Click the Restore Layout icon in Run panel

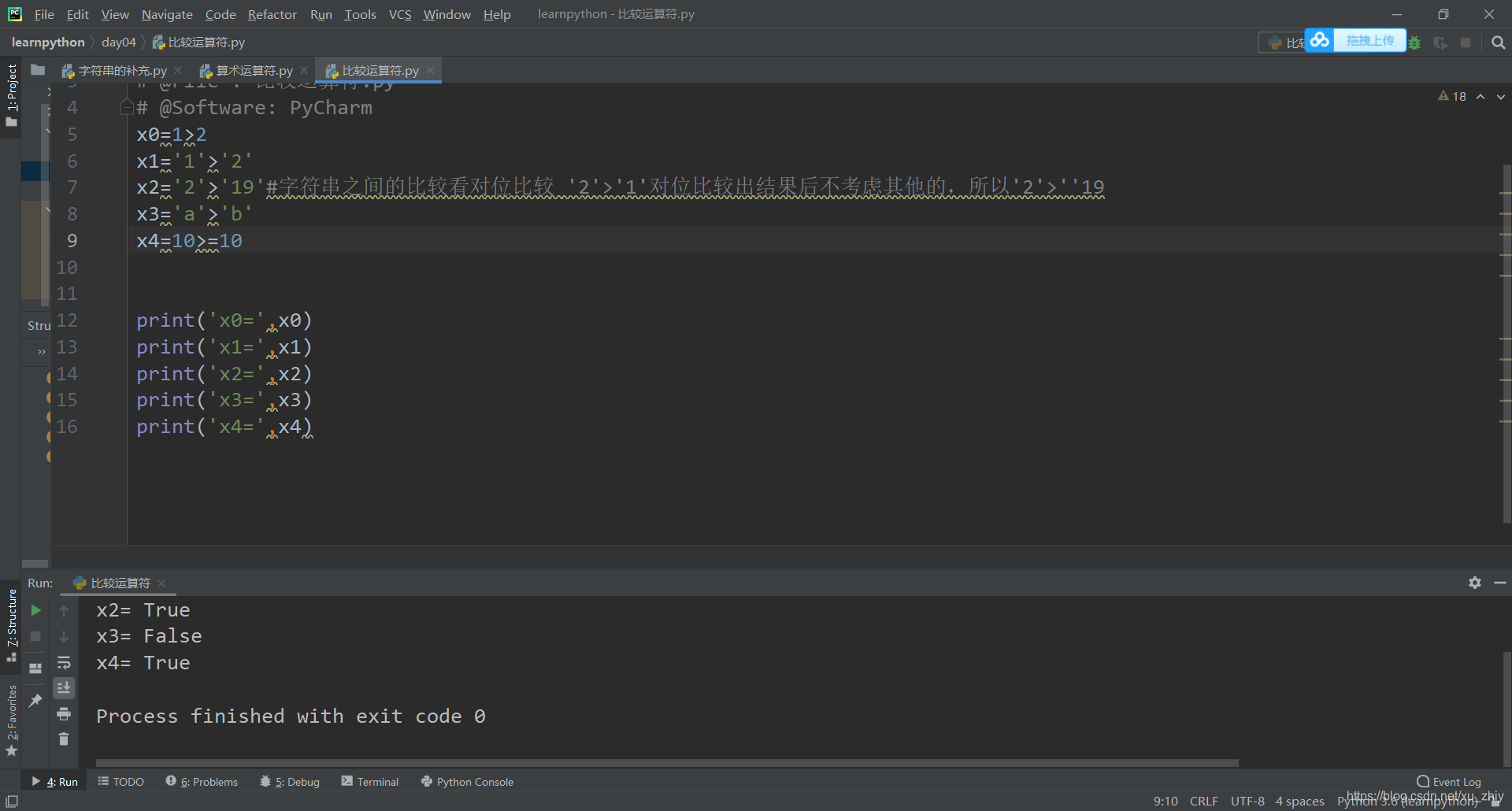pos(35,668)
